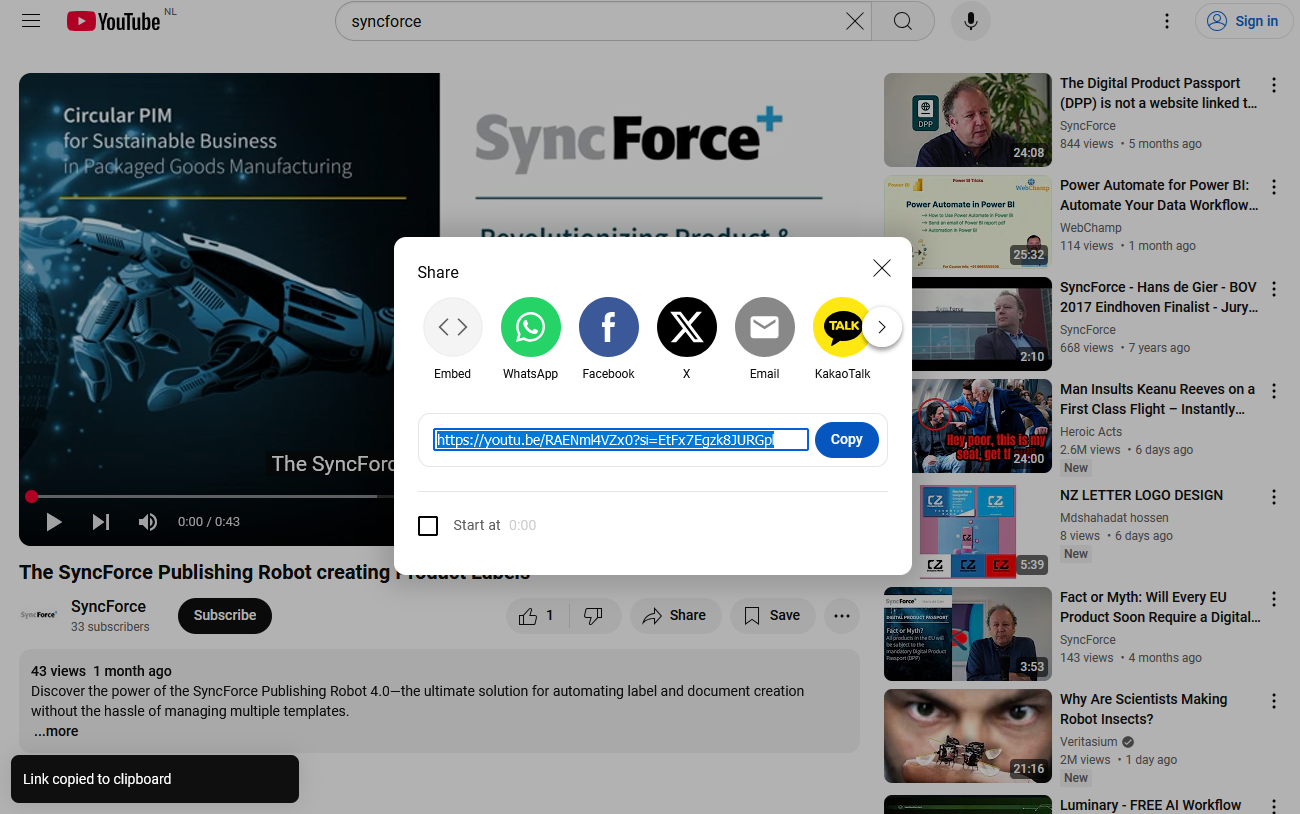
Task: Open Why Are Scientists Making Robot Insects
Action: click(x=1143, y=709)
